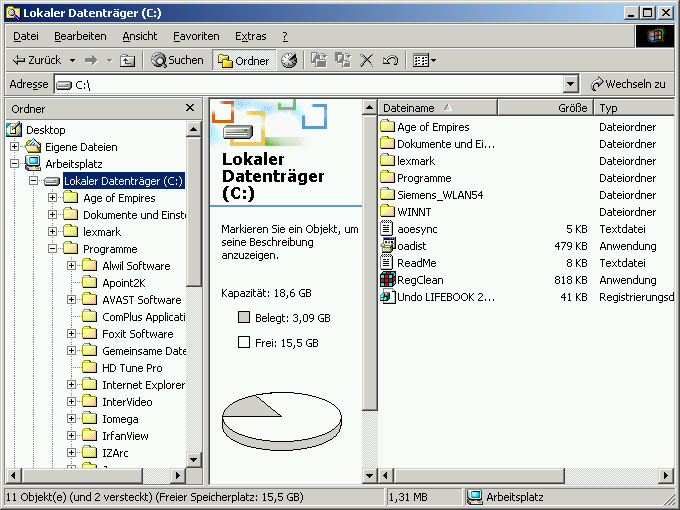Select the WINNT folder icon
Viewport: 680px width, 510px height.
point(387,212)
